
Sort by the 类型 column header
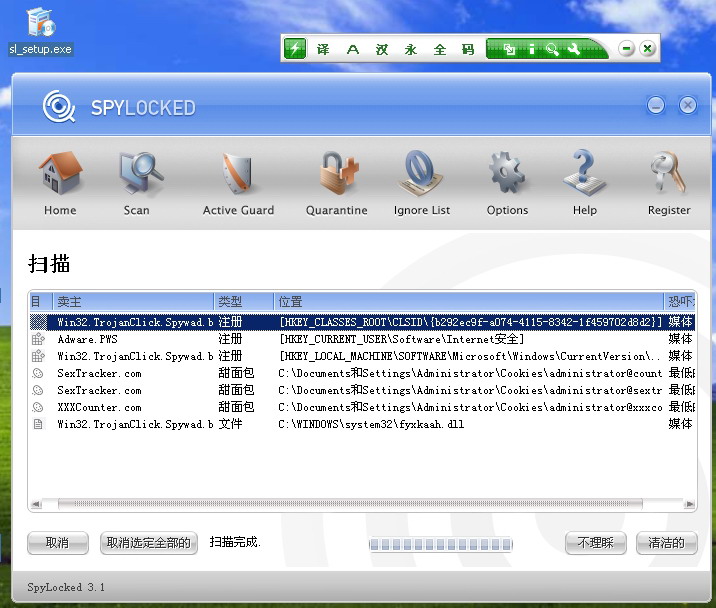click(244, 301)
